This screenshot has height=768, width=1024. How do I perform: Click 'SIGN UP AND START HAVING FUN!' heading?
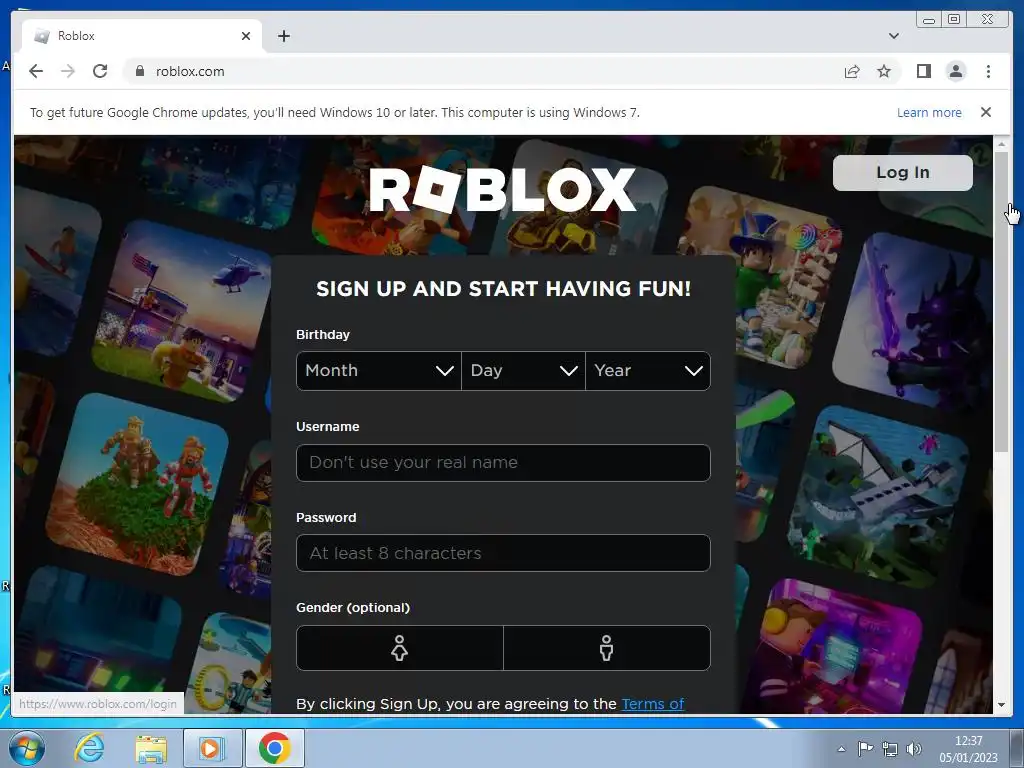tap(503, 289)
